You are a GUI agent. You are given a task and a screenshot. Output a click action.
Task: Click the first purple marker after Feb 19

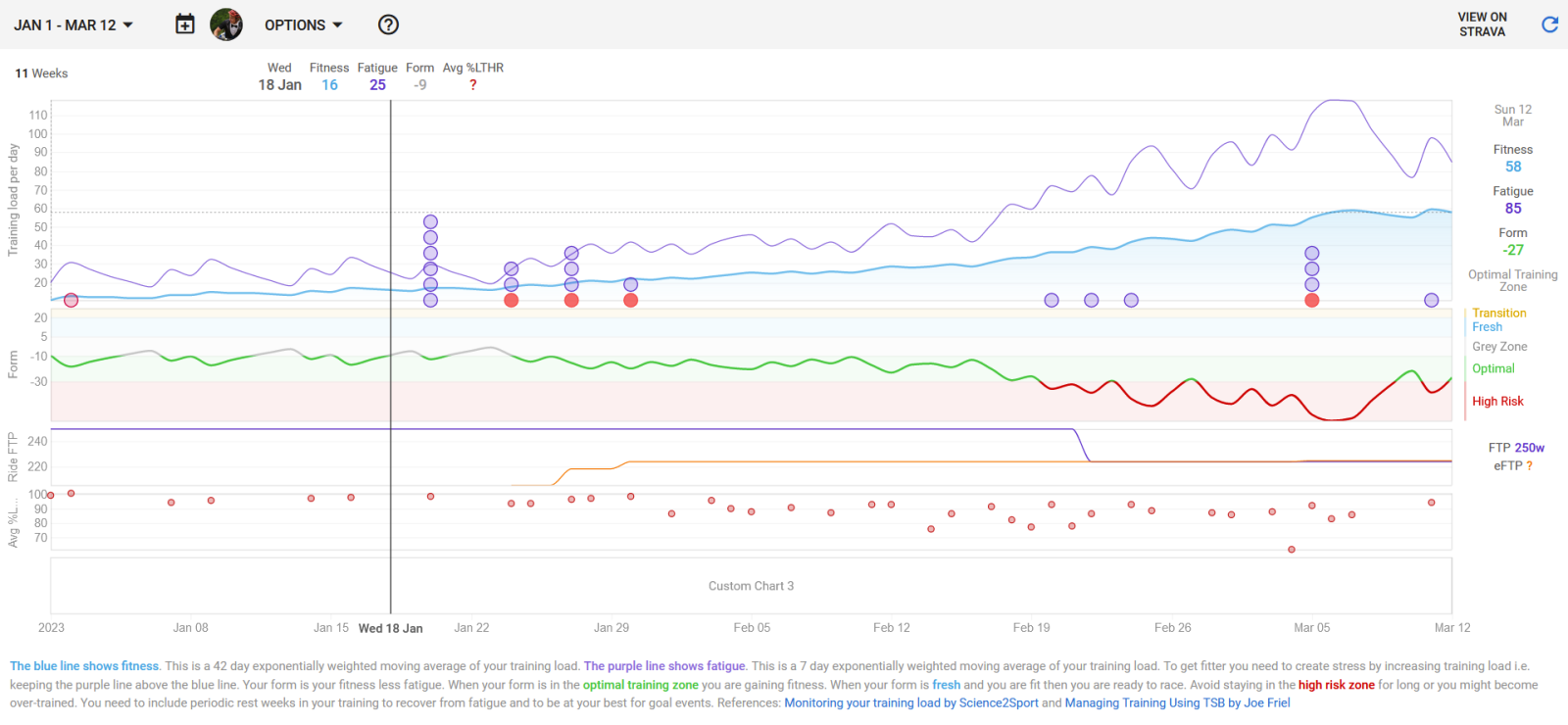[x=1052, y=300]
